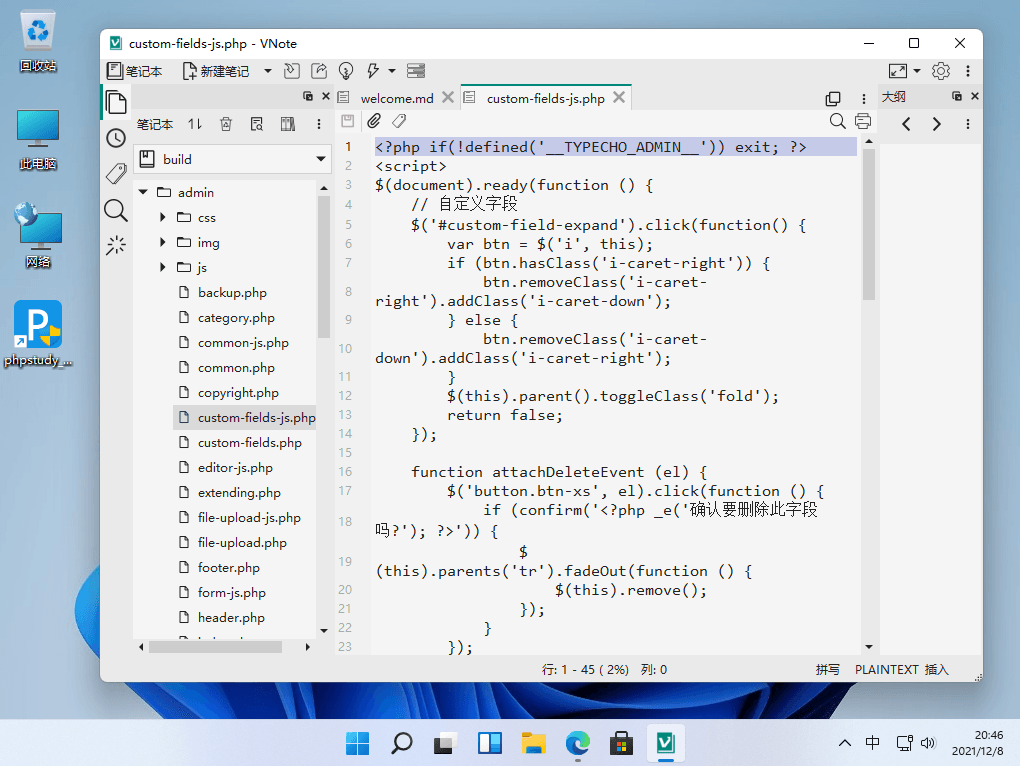The width and height of the screenshot is (1020, 766).
Task: Click the 新建笔记 new note button
Action: click(x=216, y=71)
